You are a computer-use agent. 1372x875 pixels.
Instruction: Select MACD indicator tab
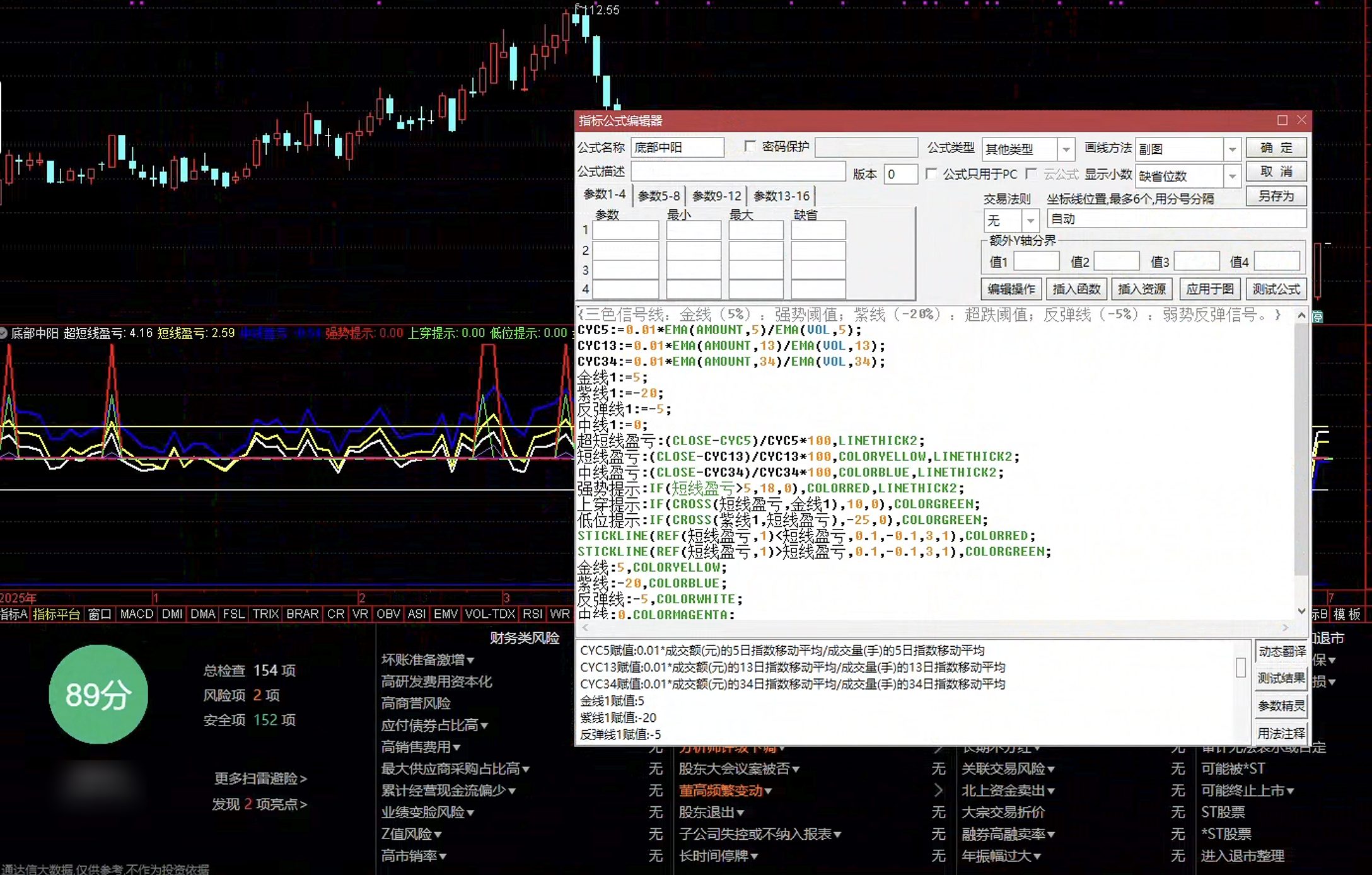pyautogui.click(x=137, y=614)
